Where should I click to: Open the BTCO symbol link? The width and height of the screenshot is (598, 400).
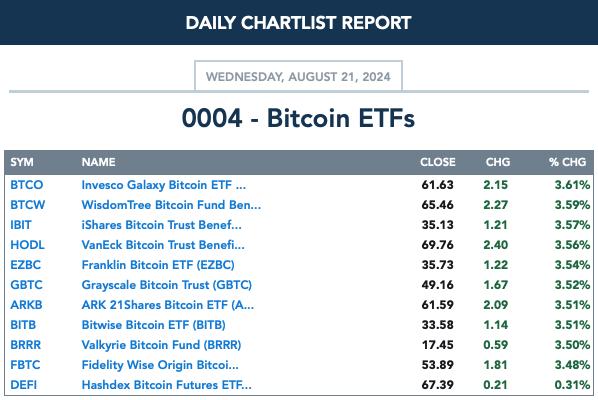26,185
